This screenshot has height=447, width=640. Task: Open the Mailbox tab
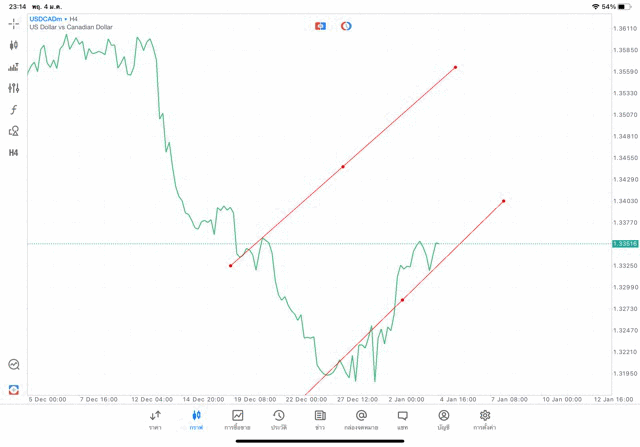tap(361, 419)
